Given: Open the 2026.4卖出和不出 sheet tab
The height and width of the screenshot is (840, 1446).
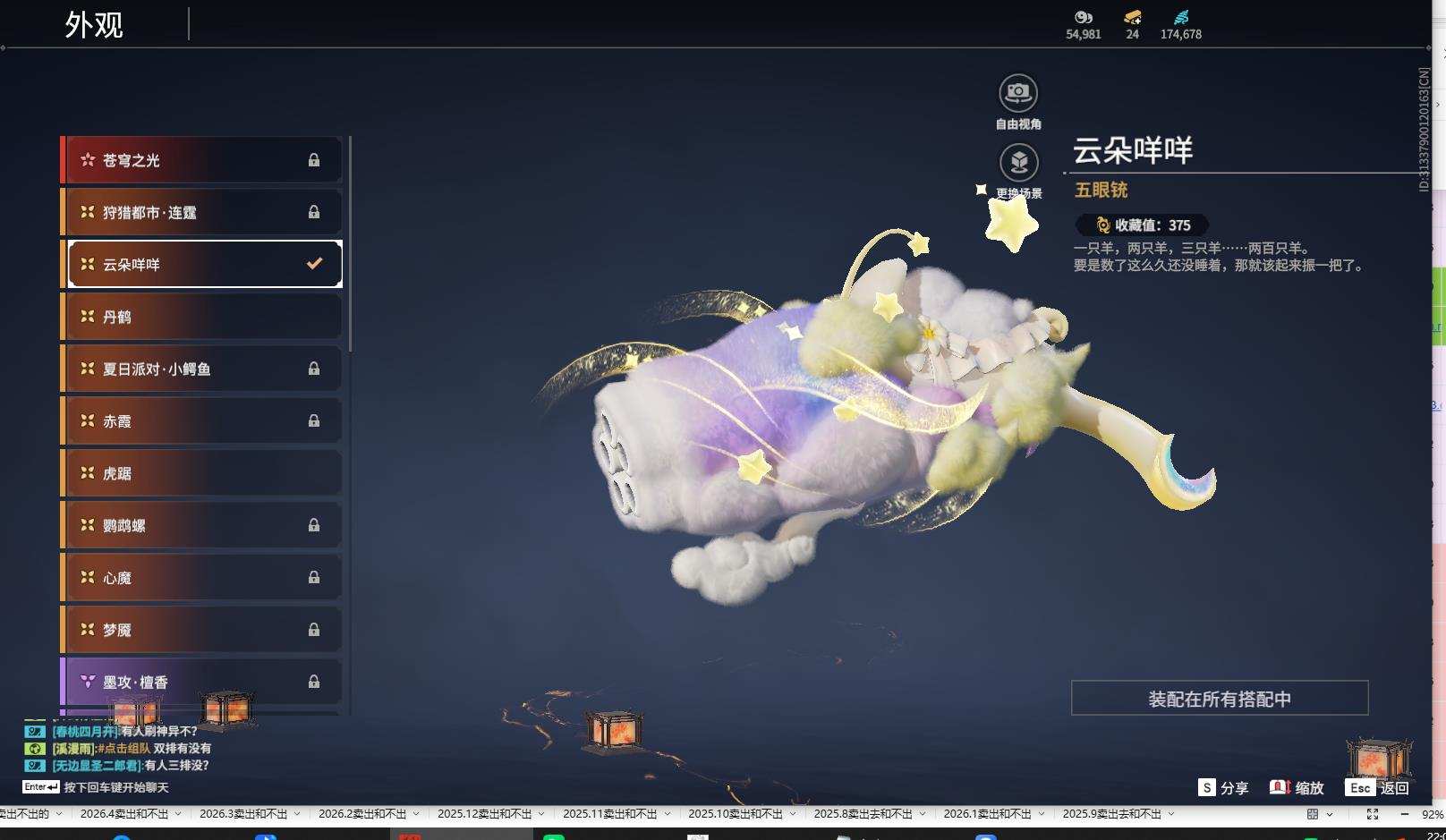Looking at the screenshot, I should [124, 814].
